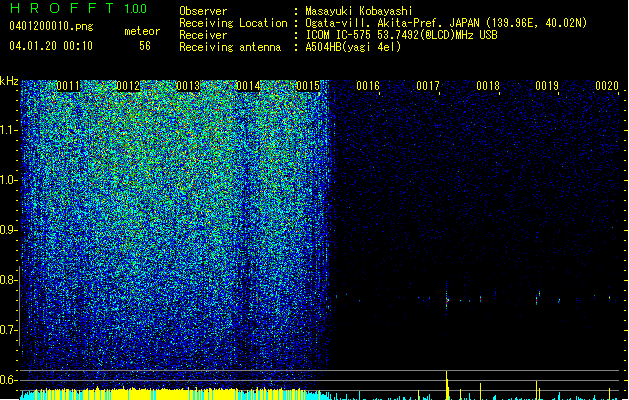The height and width of the screenshot is (400, 629).
Task: Select the ICOM IC-575 receiver details
Action: tap(402, 35)
